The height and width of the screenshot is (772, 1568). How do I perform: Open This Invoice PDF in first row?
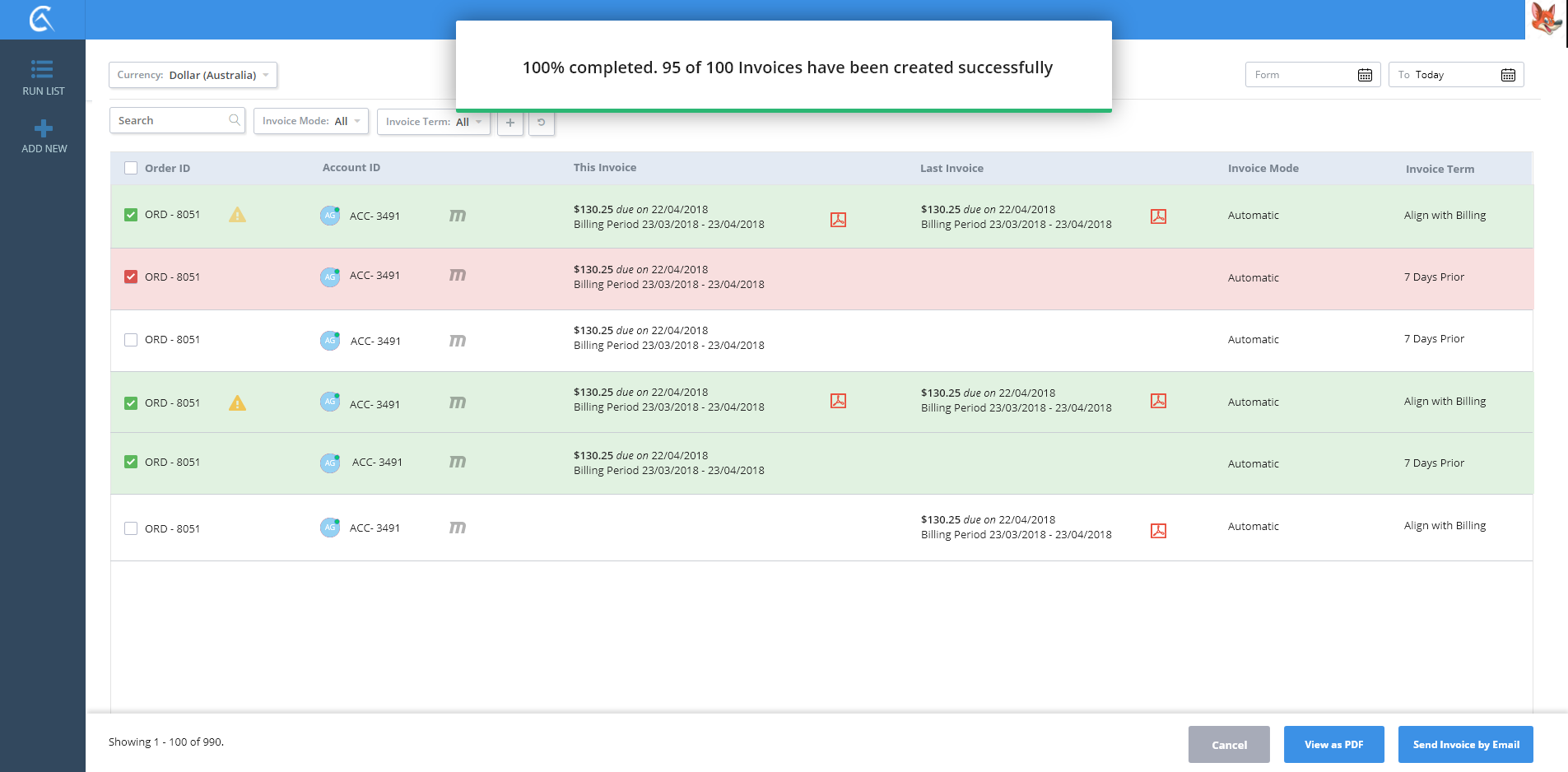tap(838, 220)
